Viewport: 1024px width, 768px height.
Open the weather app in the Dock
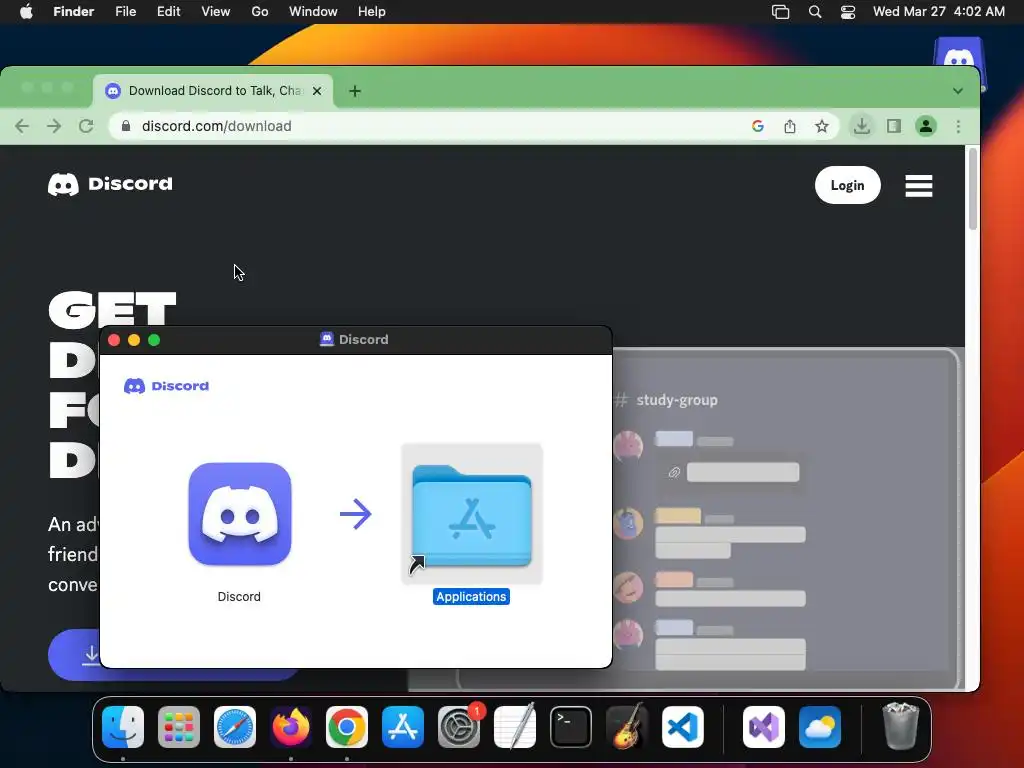coord(820,727)
